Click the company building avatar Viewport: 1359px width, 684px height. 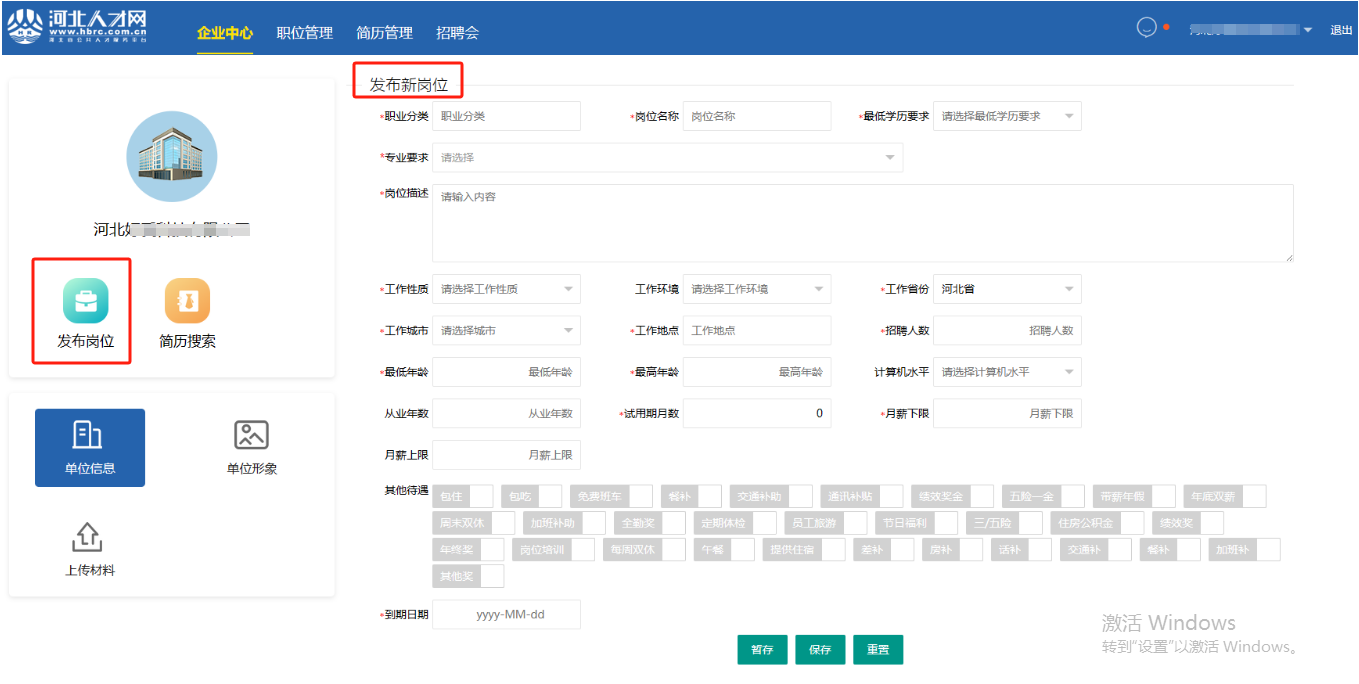(171, 157)
